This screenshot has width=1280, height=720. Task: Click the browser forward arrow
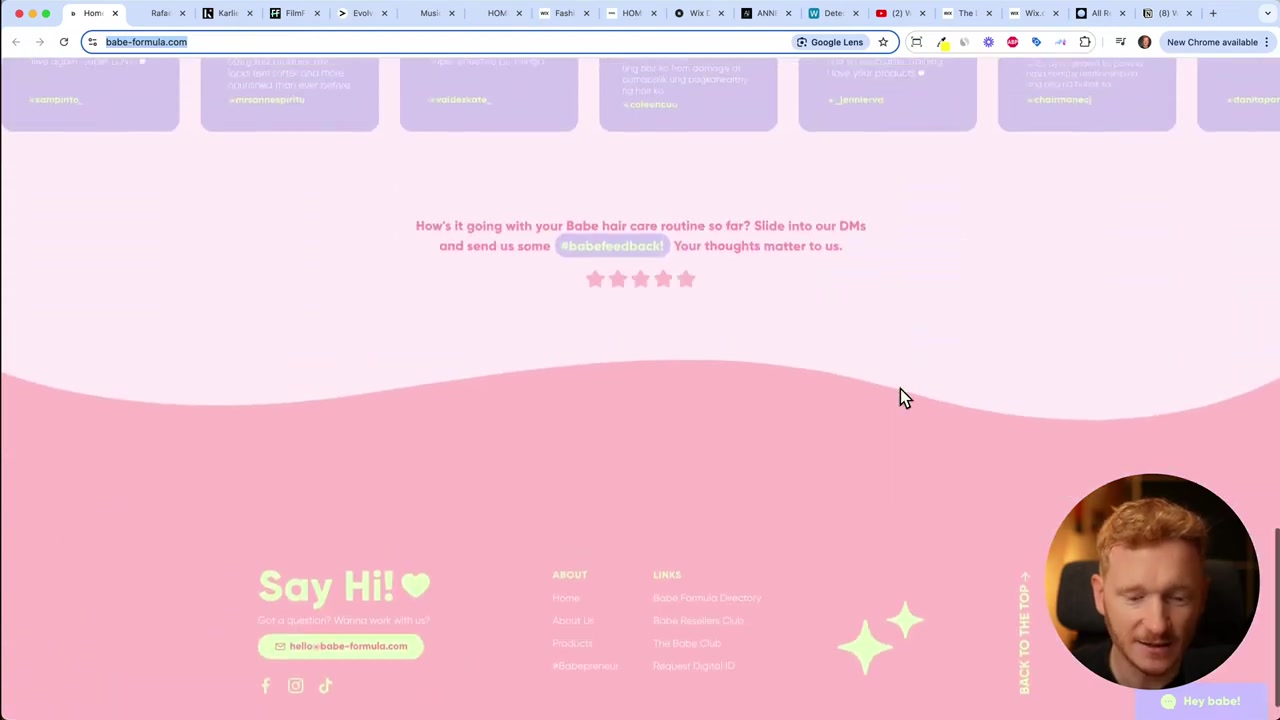pos(40,42)
